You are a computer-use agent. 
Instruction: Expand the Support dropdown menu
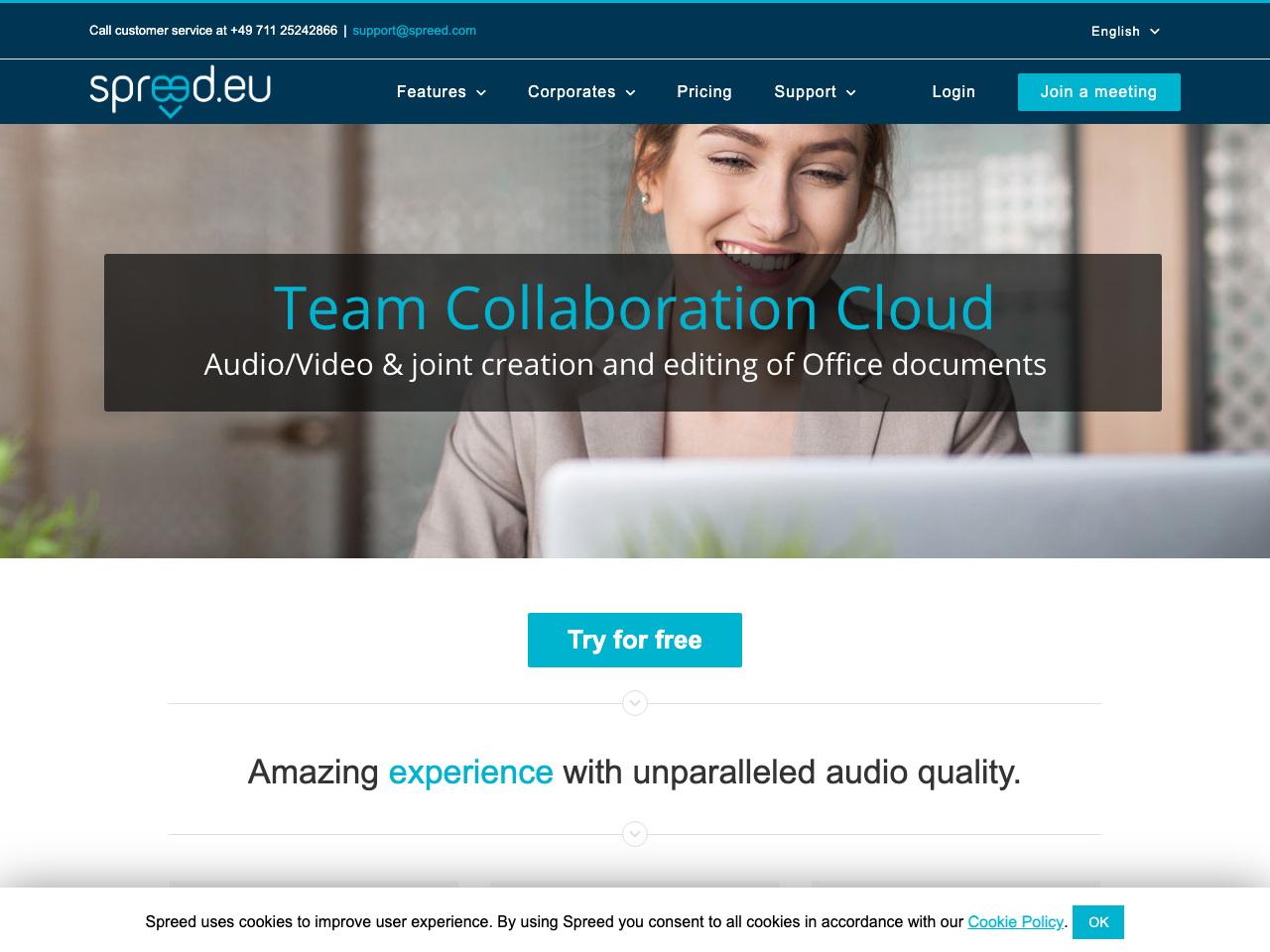pos(815,92)
